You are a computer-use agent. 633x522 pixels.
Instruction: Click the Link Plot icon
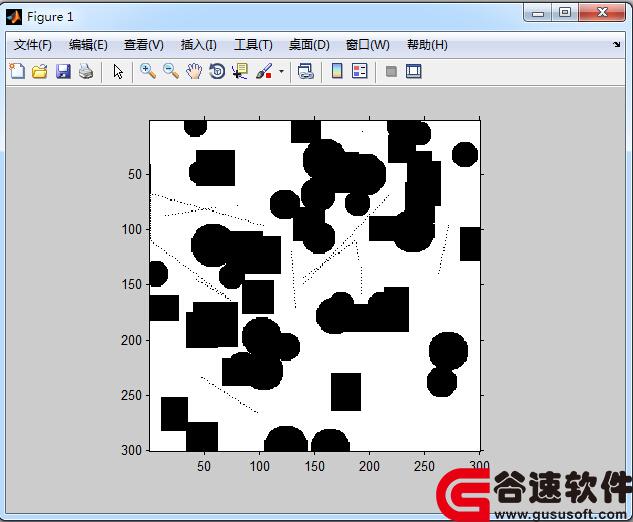(306, 71)
